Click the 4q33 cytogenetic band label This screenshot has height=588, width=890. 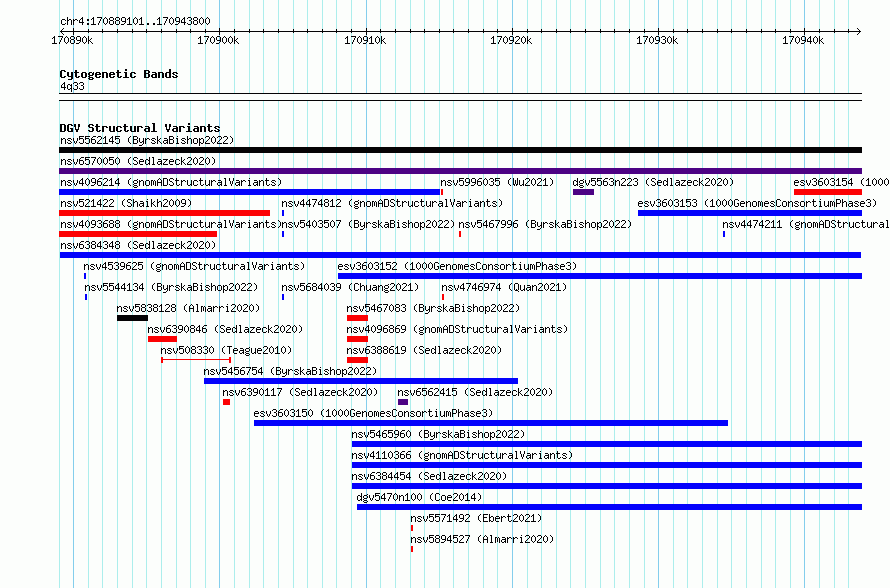pyautogui.click(x=72, y=87)
